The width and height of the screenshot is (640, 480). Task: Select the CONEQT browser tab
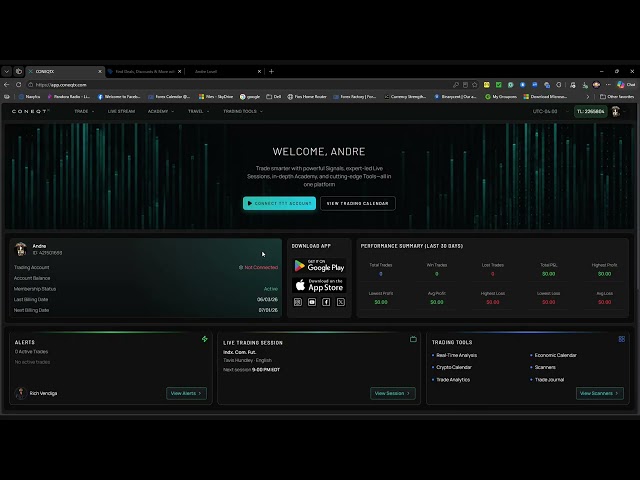point(64,71)
